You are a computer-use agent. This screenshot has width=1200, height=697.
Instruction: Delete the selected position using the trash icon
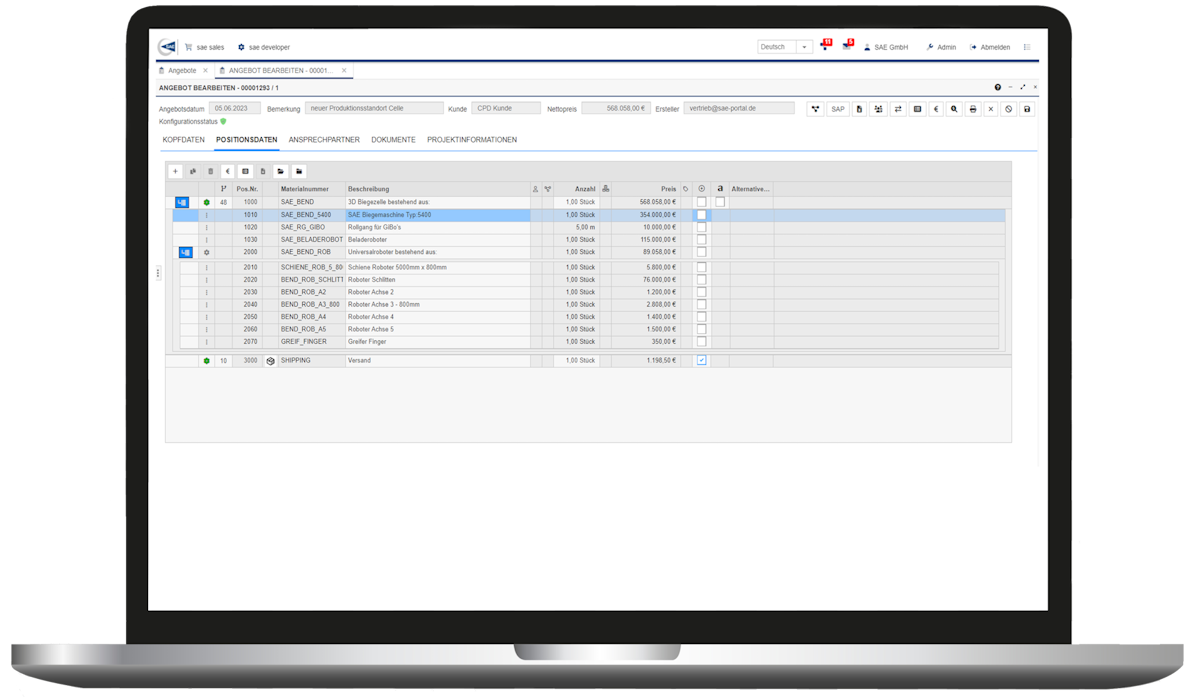point(210,171)
